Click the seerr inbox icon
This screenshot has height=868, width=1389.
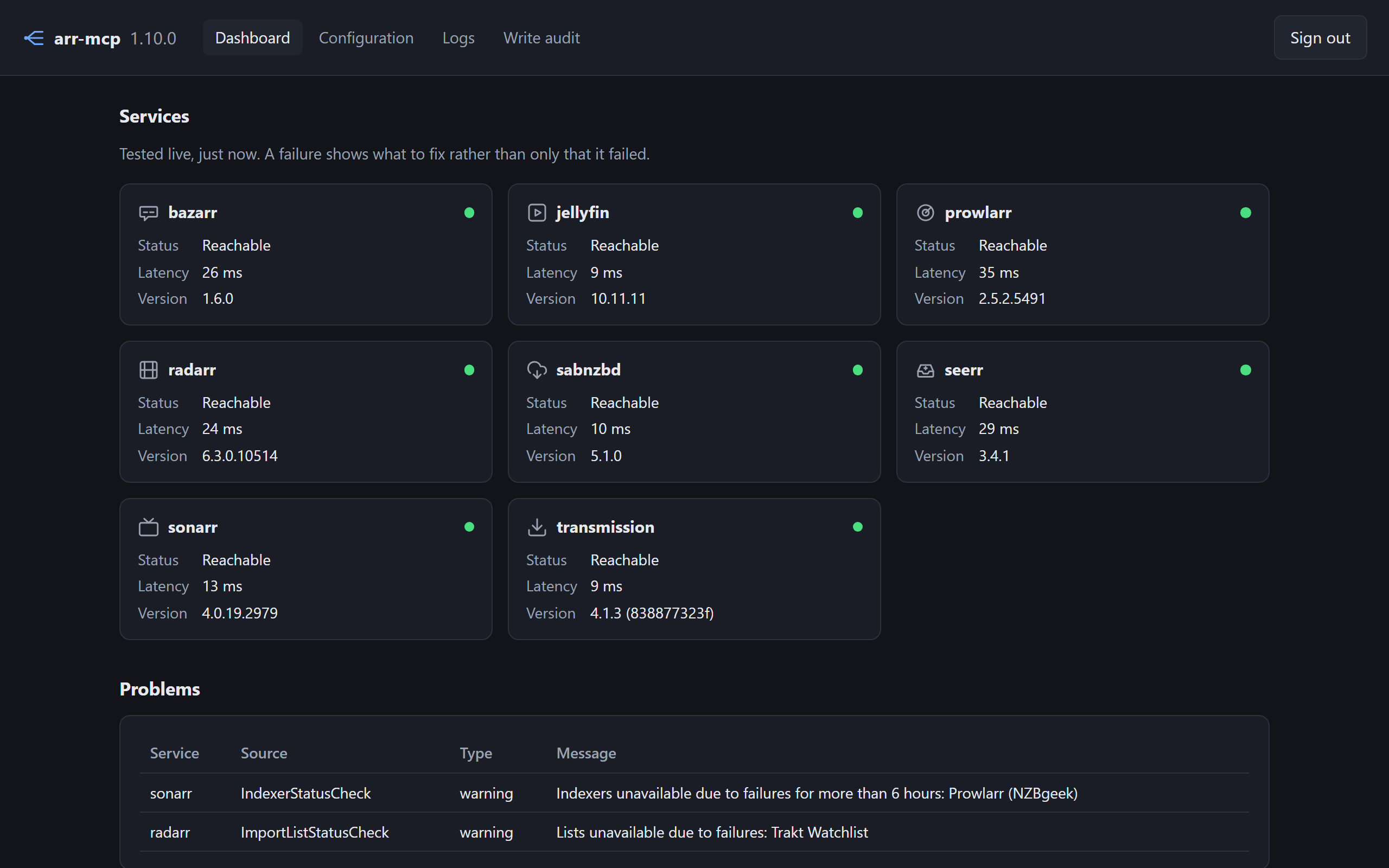[925, 371]
